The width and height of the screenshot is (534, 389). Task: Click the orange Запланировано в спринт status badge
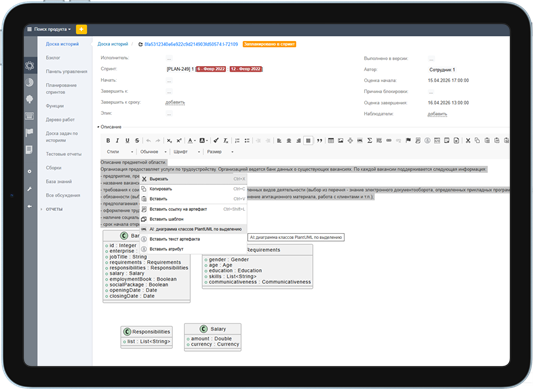pos(269,44)
